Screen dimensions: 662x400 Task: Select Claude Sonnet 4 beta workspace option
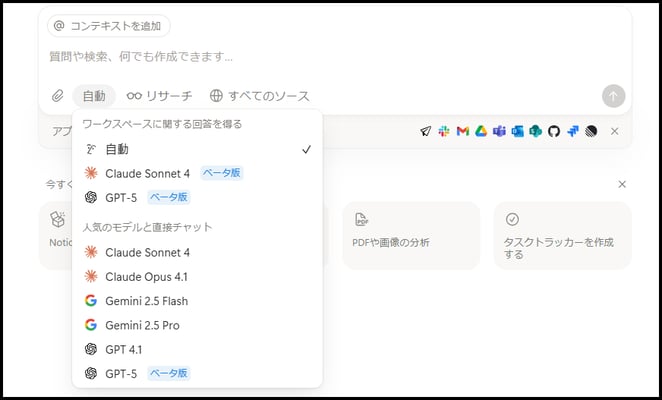pos(197,173)
